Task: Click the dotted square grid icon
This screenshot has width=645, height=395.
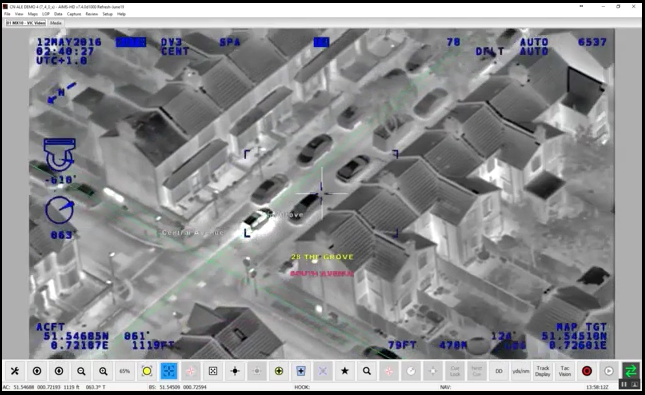Action: (x=213, y=371)
